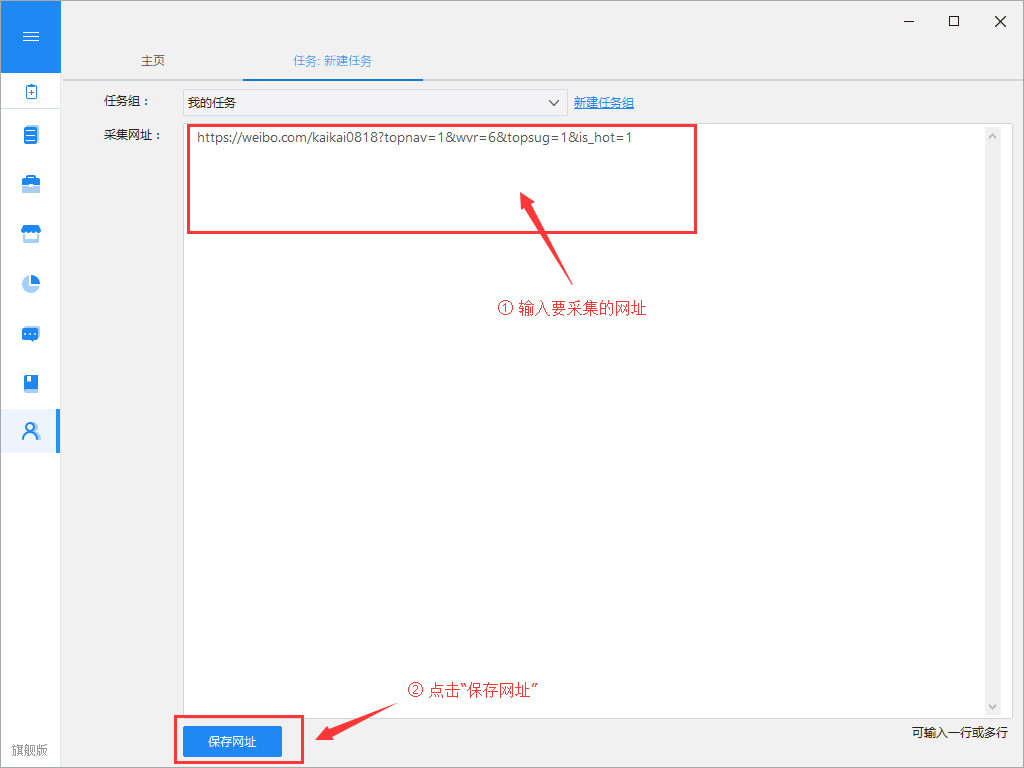
Task: Close the application window
Action: (x=1000, y=22)
